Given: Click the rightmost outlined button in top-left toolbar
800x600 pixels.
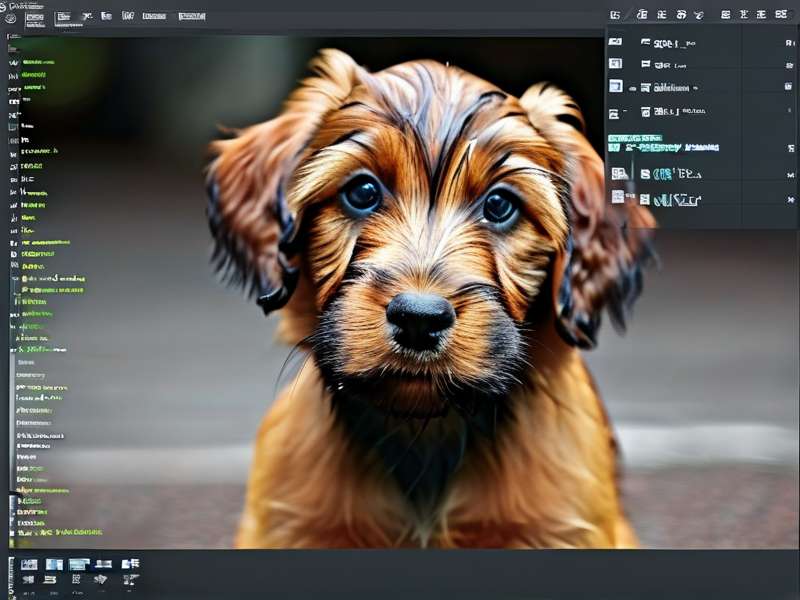Looking at the screenshot, I should click(x=192, y=16).
